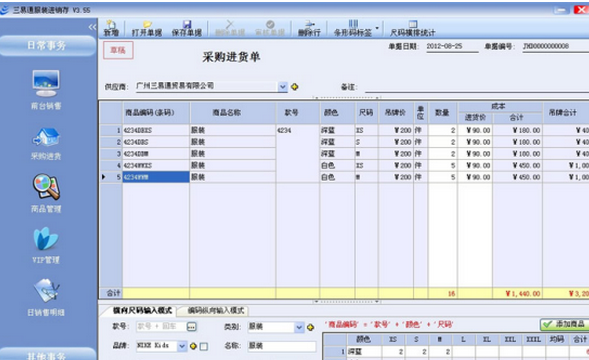
Task: Open 商品管理 product management
Action: (46, 193)
